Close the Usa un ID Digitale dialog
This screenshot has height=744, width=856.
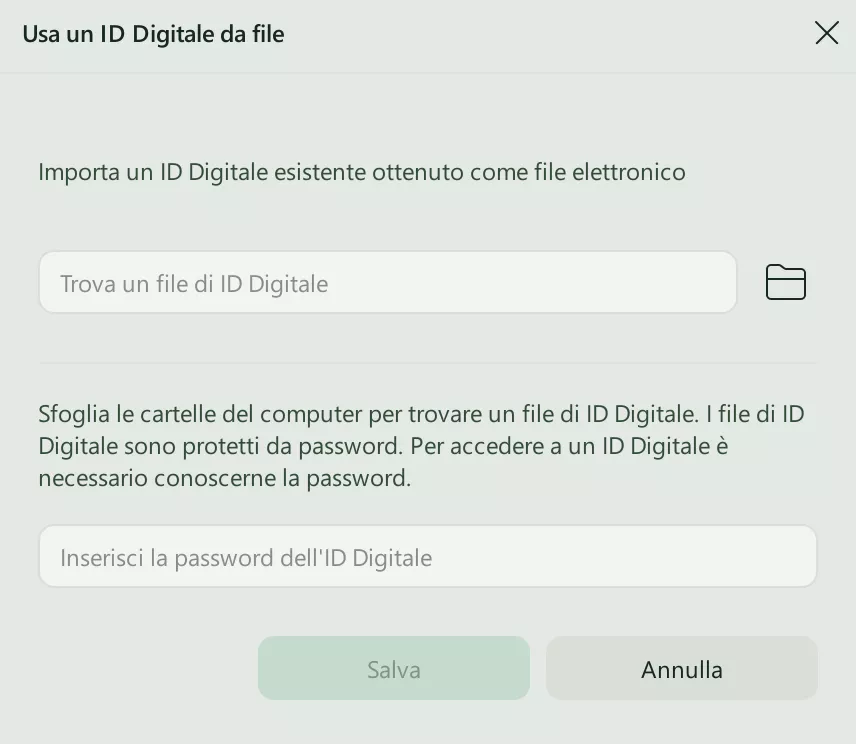pyautogui.click(x=826, y=33)
